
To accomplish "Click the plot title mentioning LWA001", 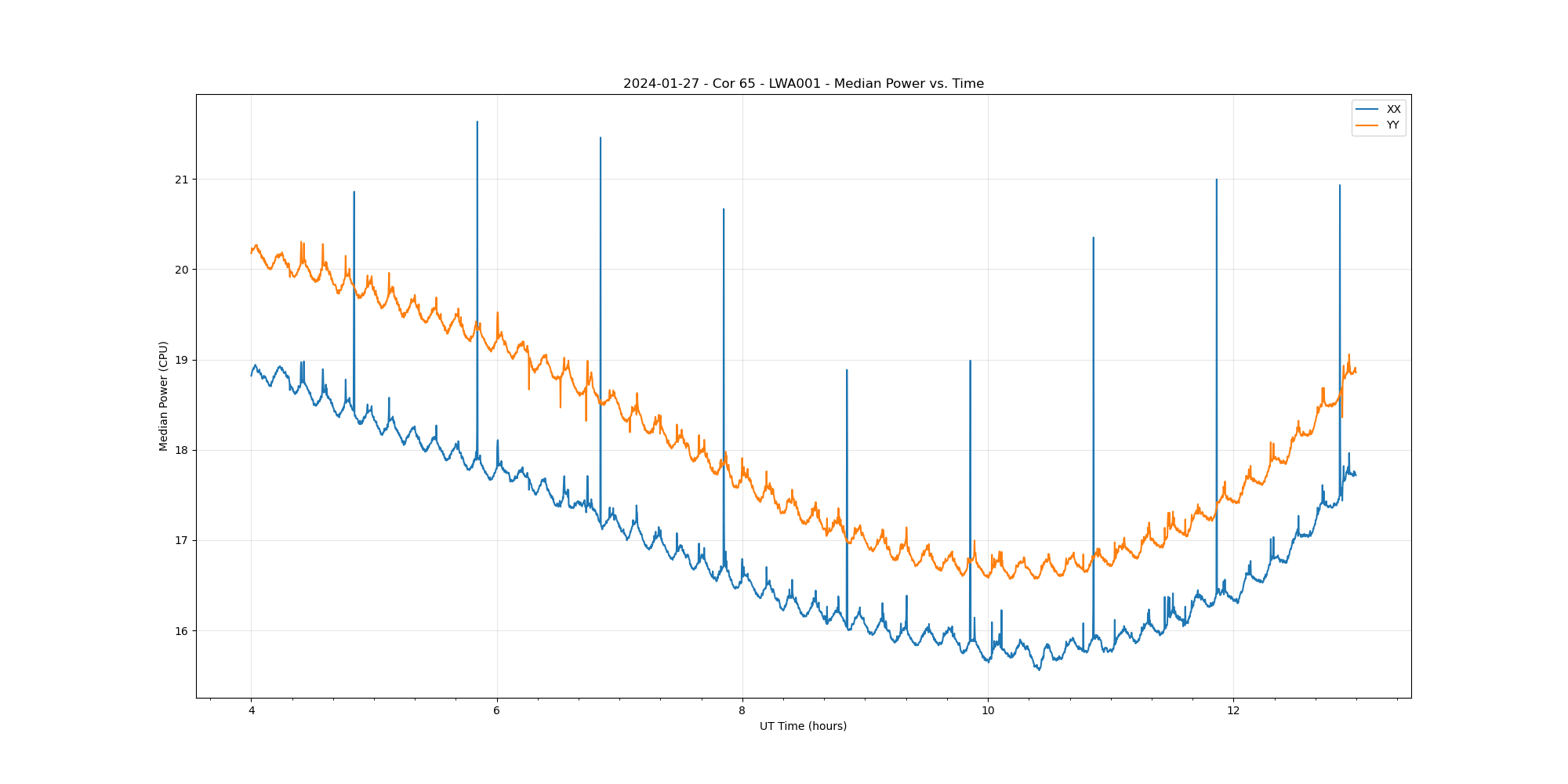I will (803, 84).
